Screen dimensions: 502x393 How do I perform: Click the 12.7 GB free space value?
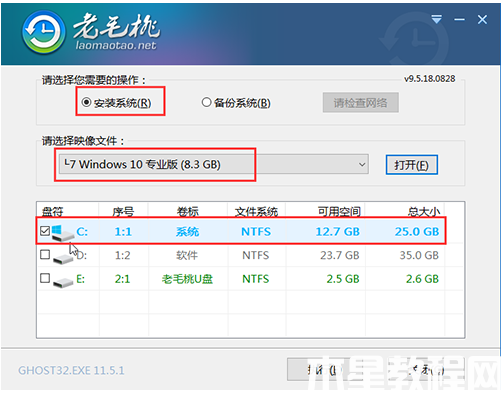[338, 231]
